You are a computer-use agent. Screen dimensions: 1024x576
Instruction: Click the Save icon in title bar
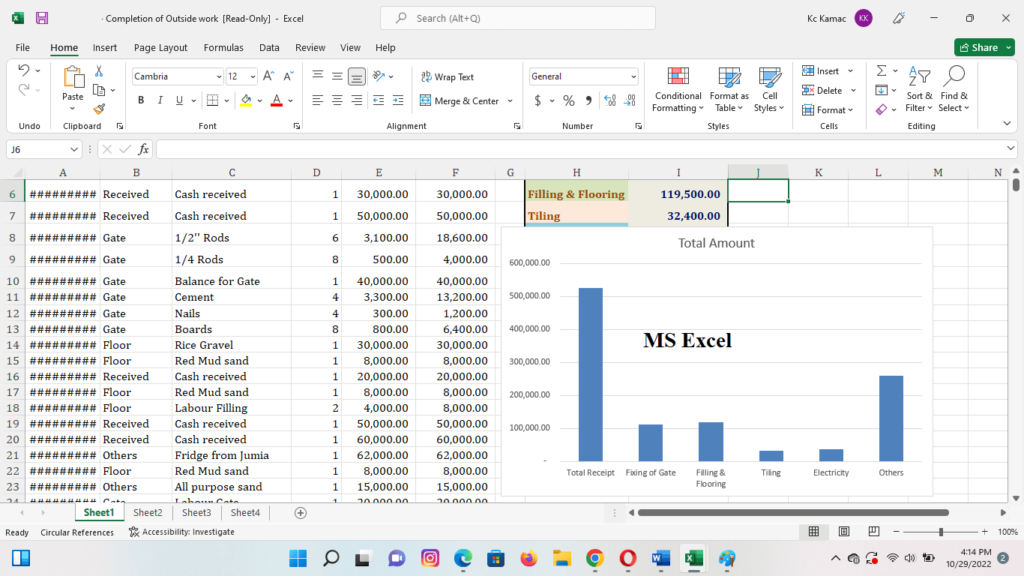42,18
